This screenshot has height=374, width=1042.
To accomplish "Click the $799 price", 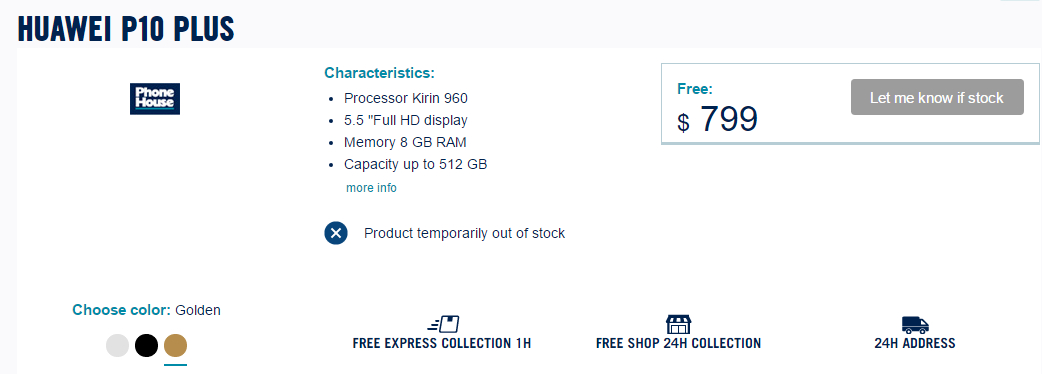I will [718, 120].
